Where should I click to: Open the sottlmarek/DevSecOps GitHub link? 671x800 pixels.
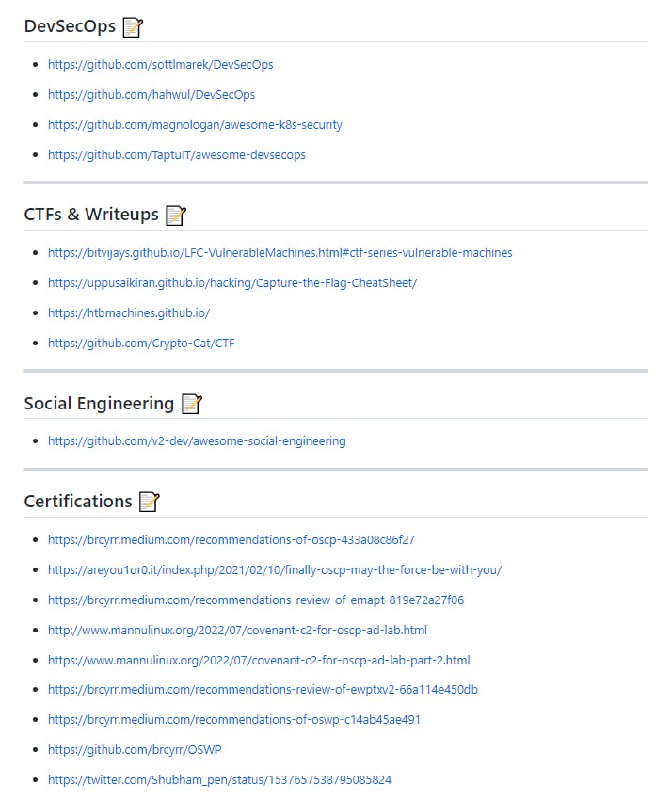pos(160,64)
